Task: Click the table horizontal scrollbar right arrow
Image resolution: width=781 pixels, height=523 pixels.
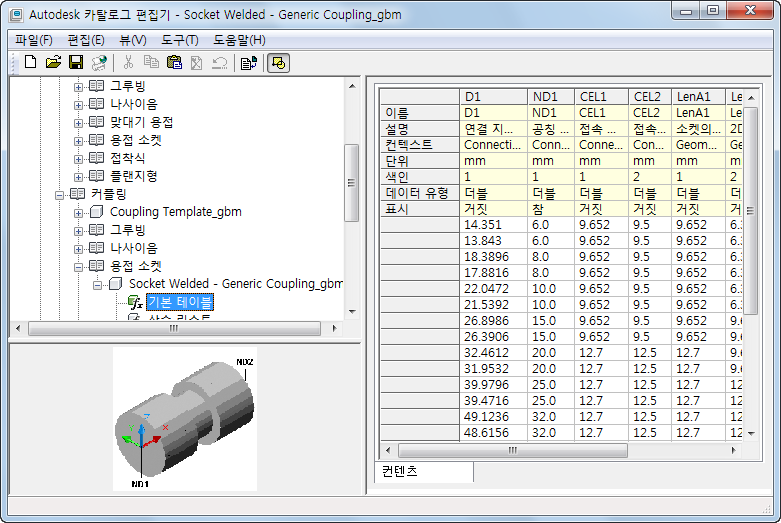Action: tap(734, 450)
